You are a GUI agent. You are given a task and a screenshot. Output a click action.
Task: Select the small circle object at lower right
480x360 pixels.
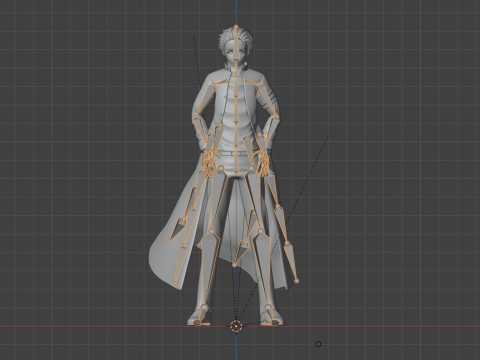pyautogui.click(x=318, y=344)
